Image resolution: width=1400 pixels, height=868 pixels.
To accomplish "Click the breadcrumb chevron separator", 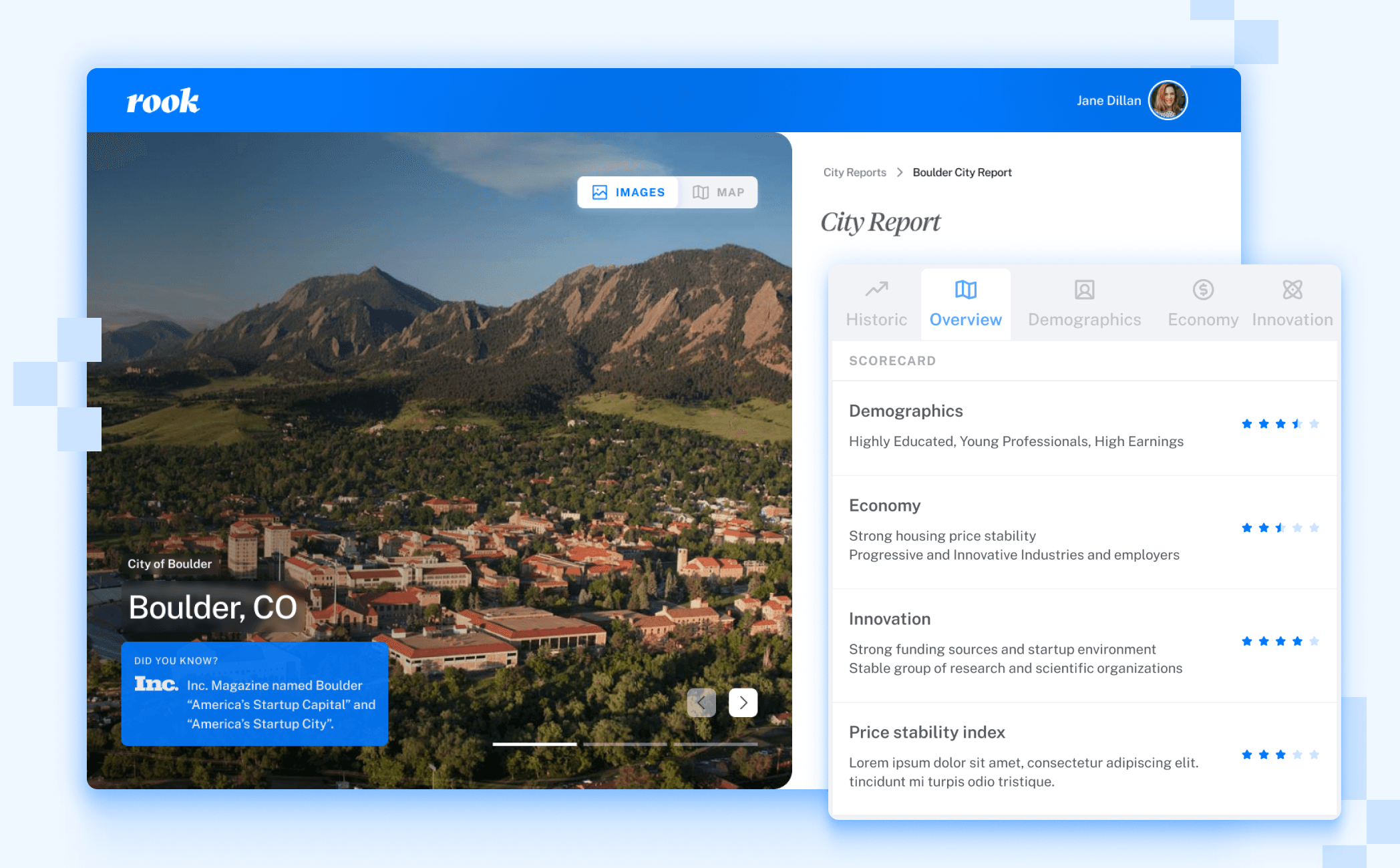I will click(900, 172).
